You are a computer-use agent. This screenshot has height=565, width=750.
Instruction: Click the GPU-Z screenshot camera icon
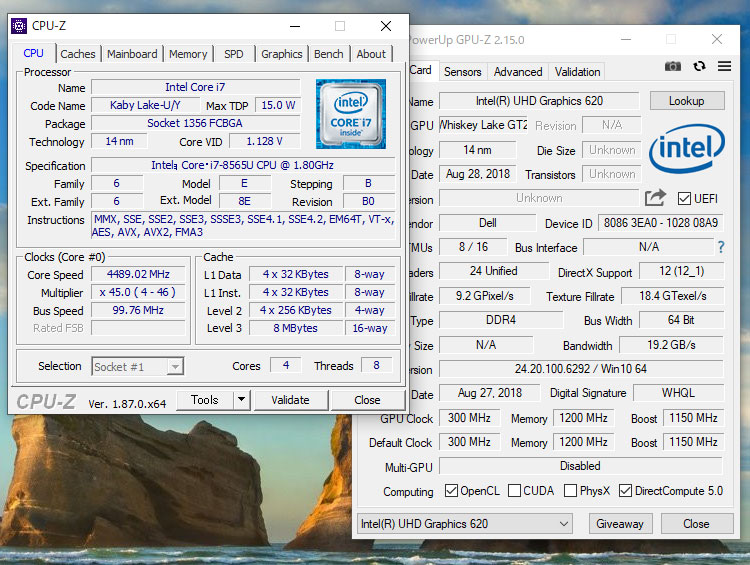673,66
